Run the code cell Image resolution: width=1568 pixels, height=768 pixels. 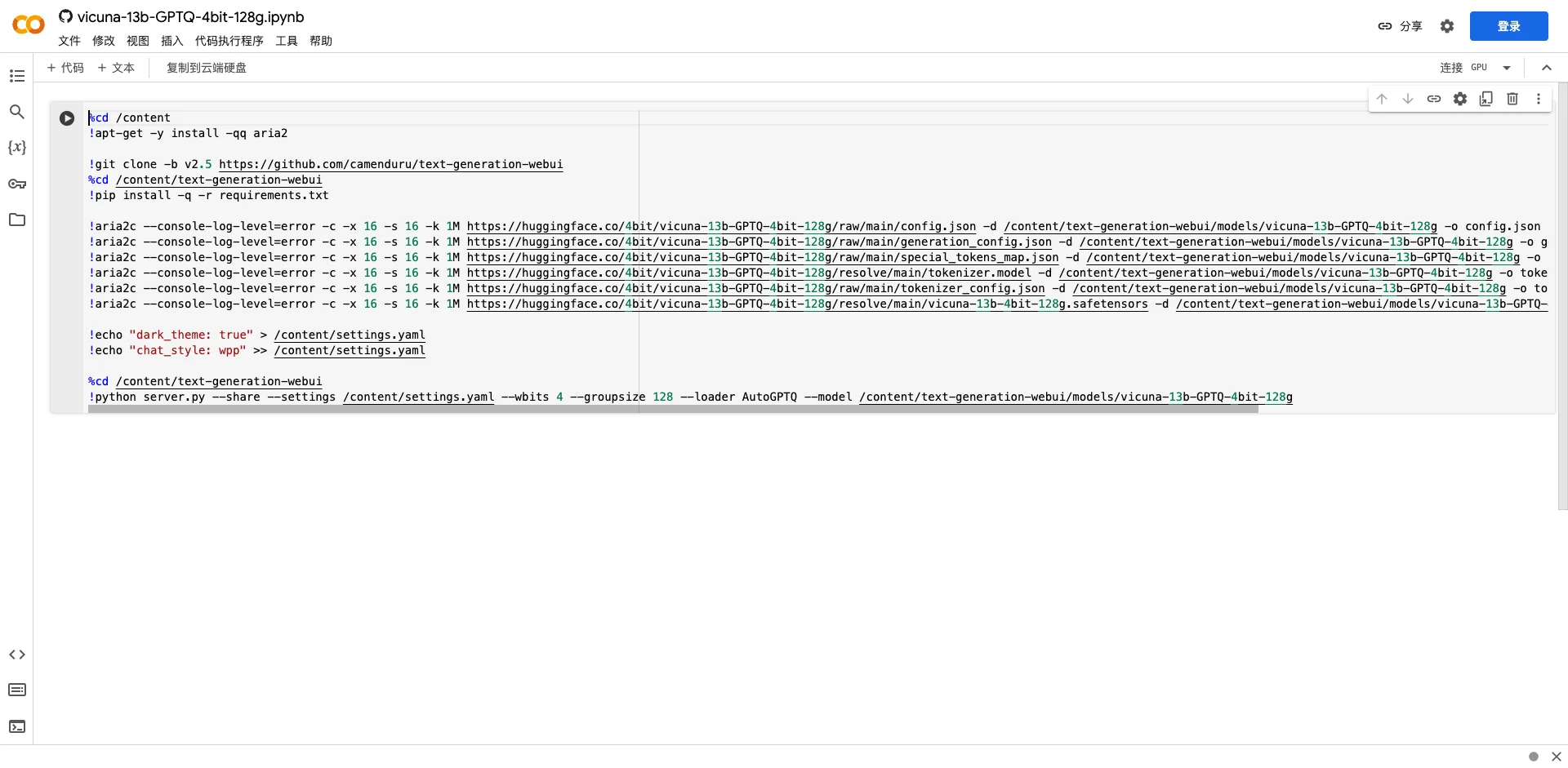point(67,118)
